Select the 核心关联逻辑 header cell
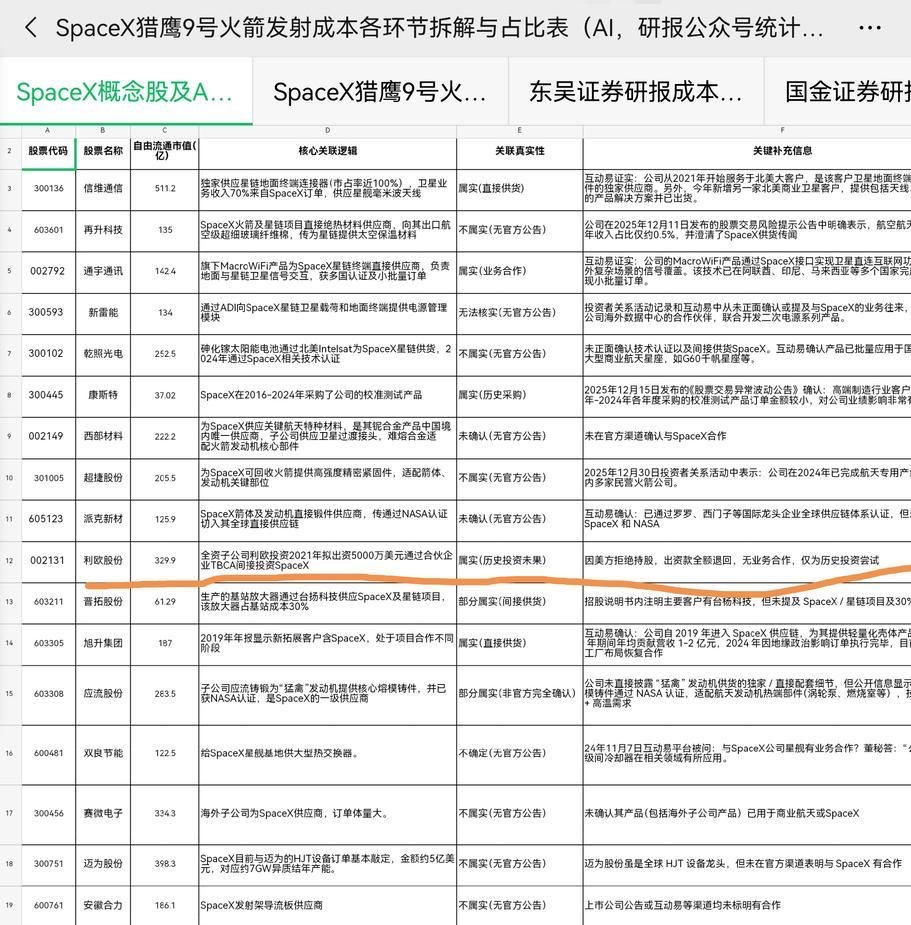911x925 pixels. click(327, 151)
